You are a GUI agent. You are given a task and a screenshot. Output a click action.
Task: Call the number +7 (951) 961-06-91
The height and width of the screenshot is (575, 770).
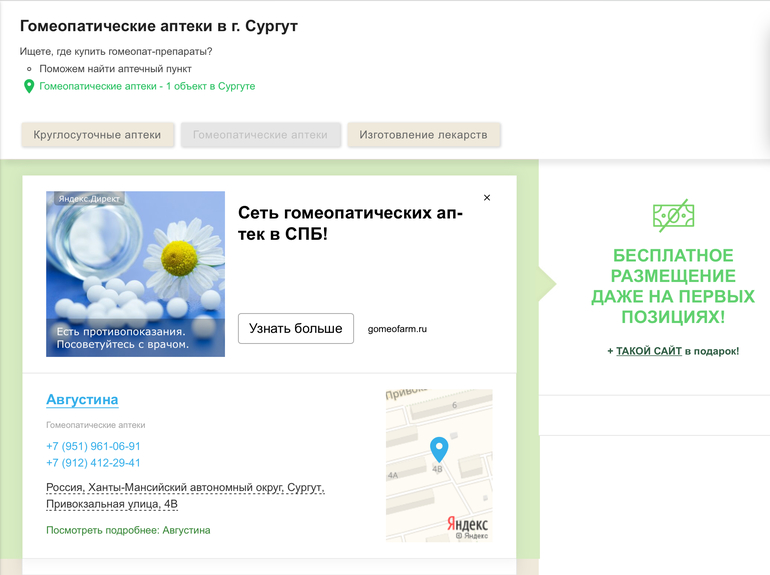93,446
